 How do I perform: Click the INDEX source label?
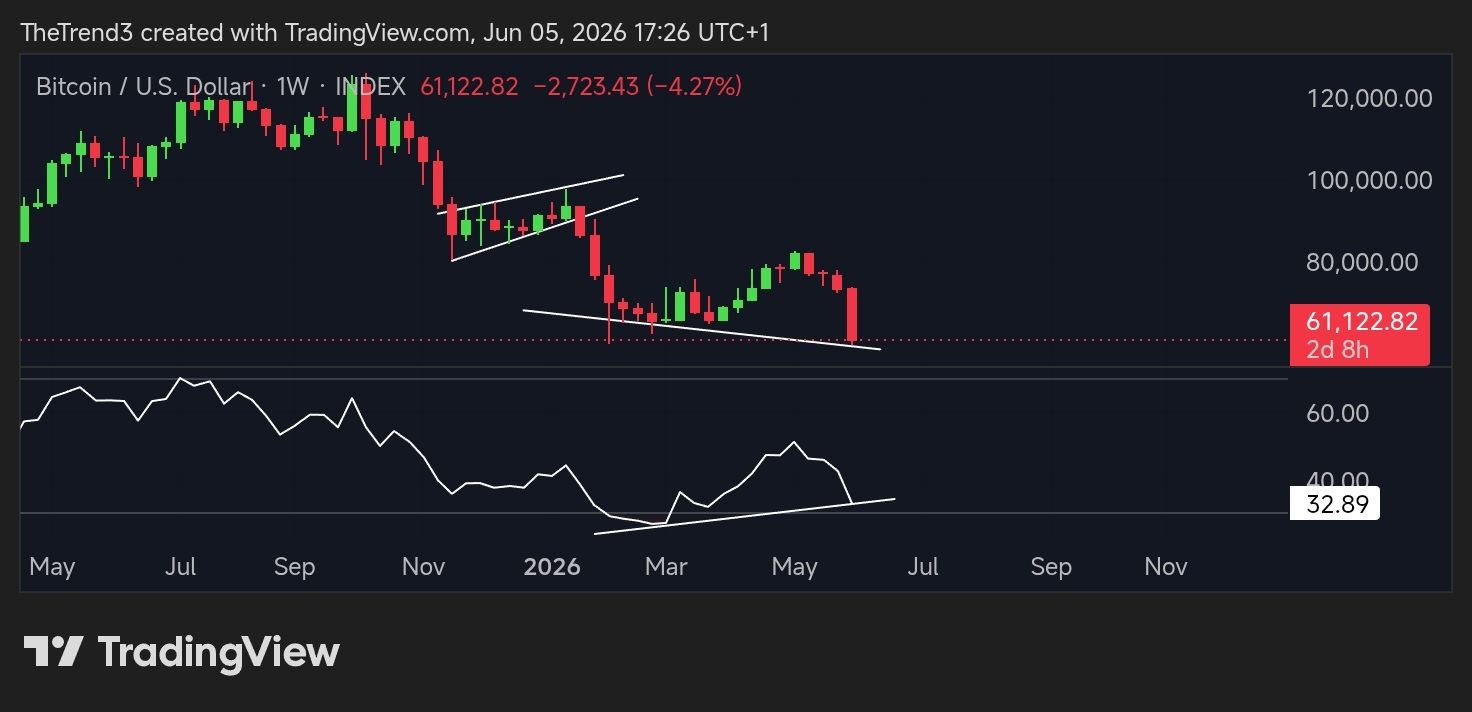click(x=371, y=87)
